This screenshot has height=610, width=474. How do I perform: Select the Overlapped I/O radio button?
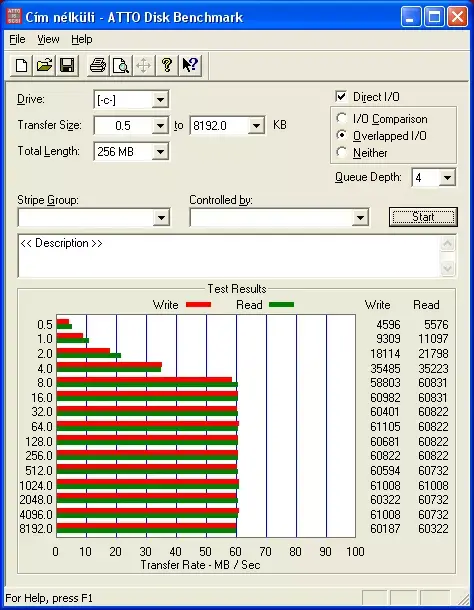click(x=341, y=135)
